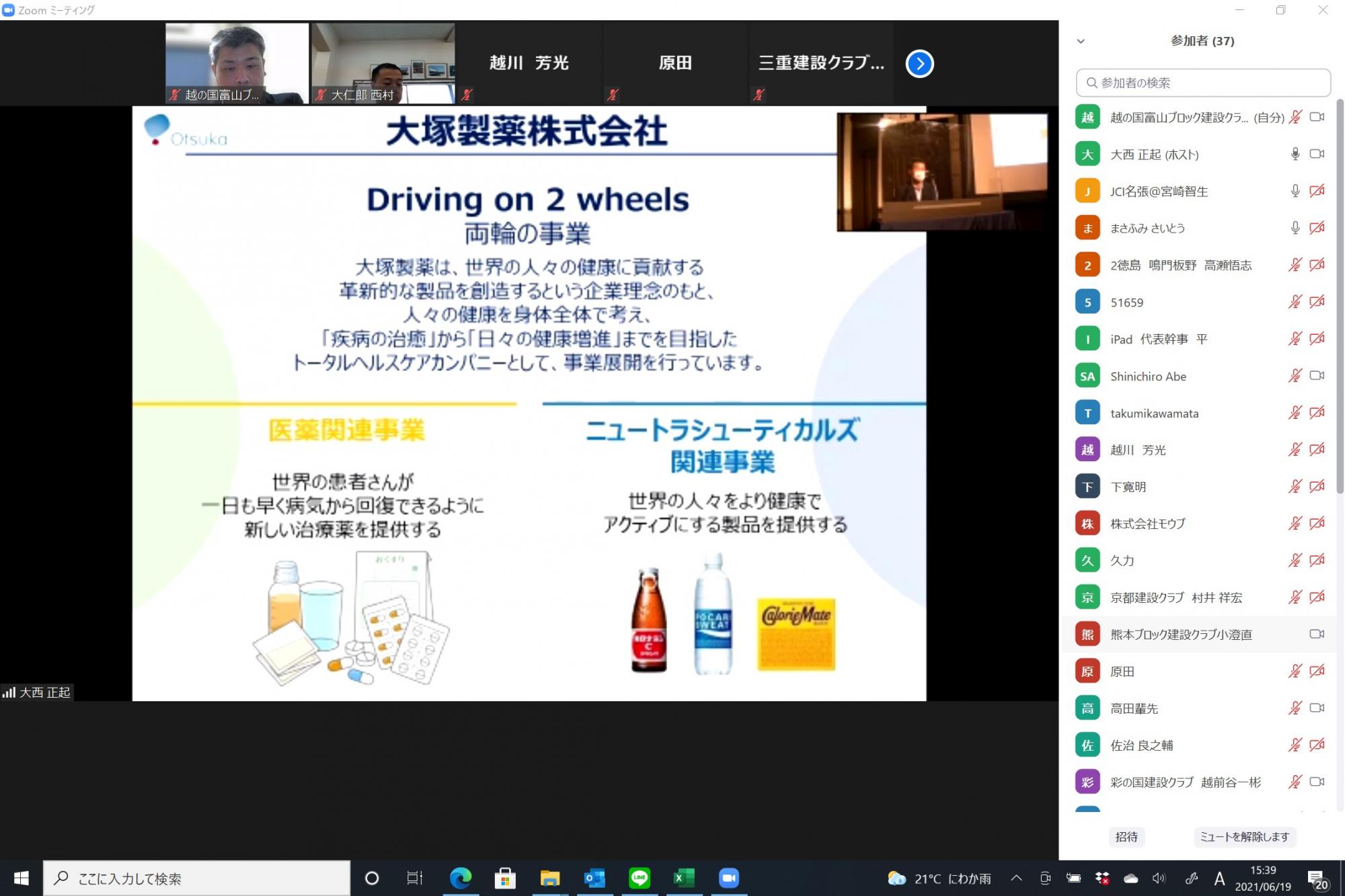Click video-off icon beside 原田 in participants

coord(1317,671)
